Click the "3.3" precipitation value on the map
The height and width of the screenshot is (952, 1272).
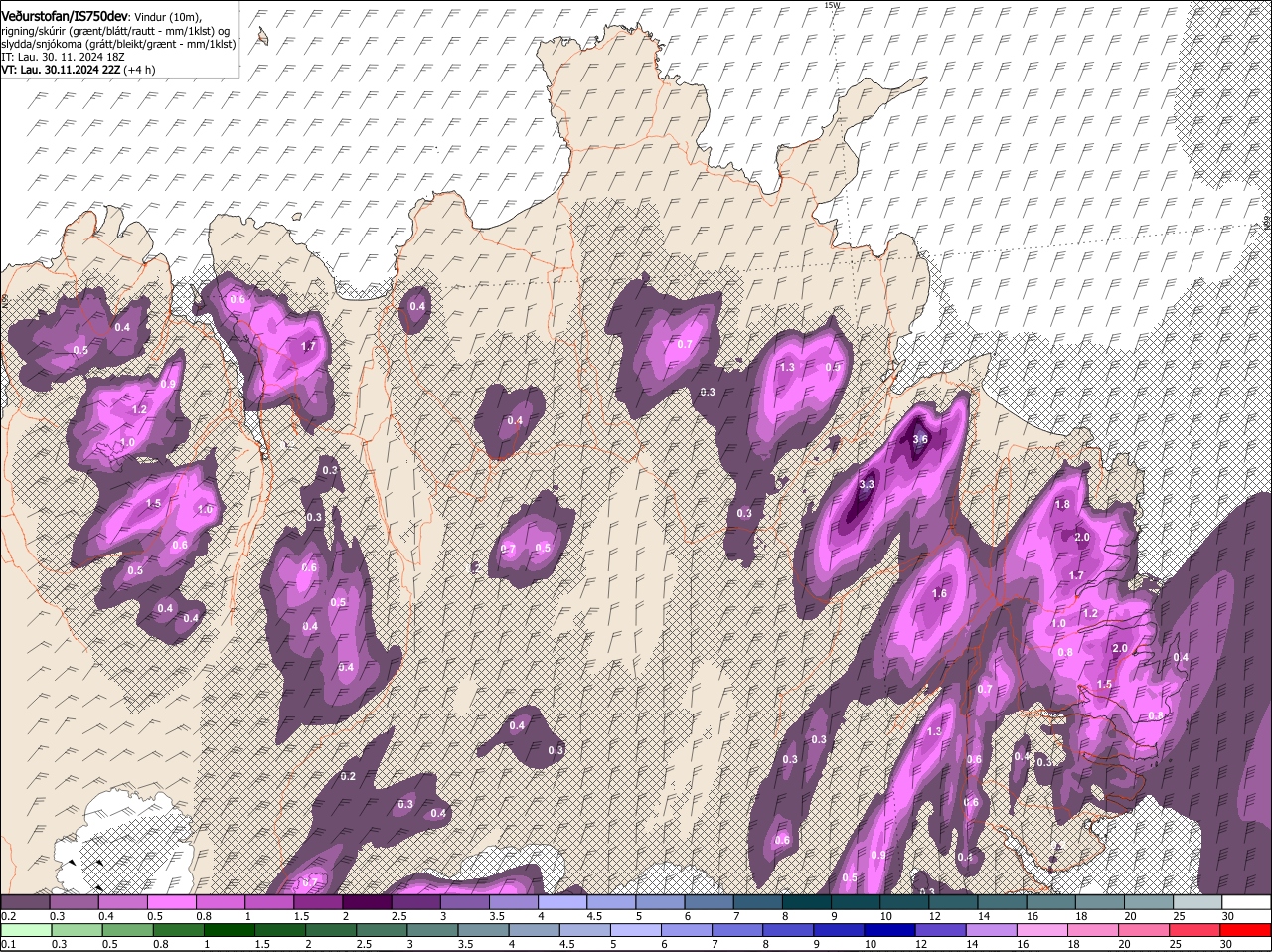coord(867,484)
